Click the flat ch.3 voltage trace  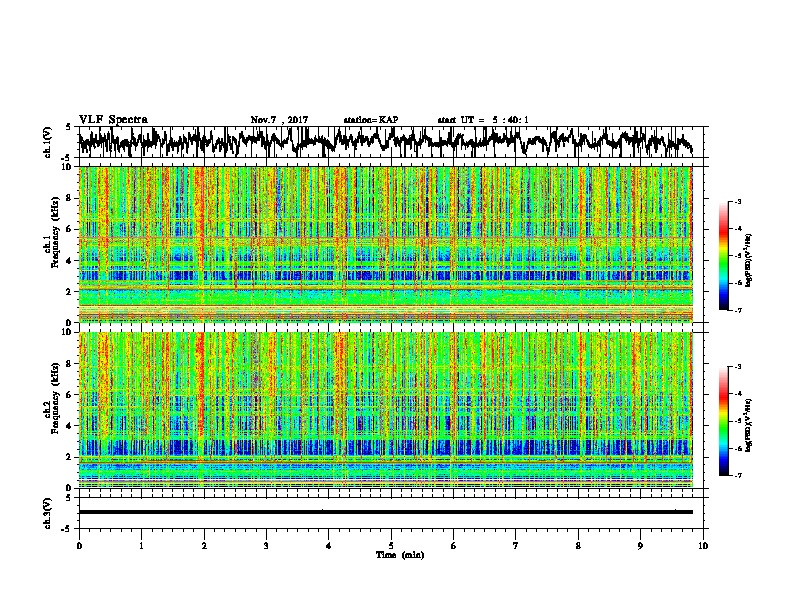(x=386, y=512)
